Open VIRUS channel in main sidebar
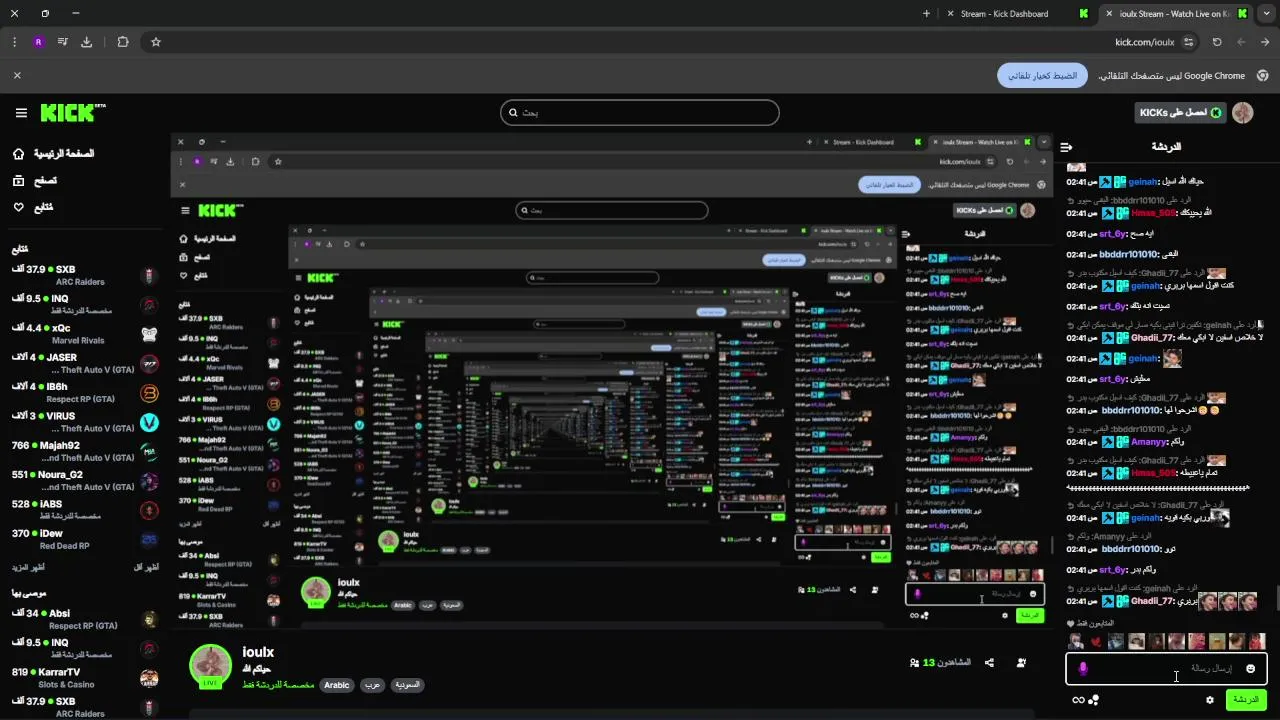This screenshot has width=1280, height=720. (85, 421)
